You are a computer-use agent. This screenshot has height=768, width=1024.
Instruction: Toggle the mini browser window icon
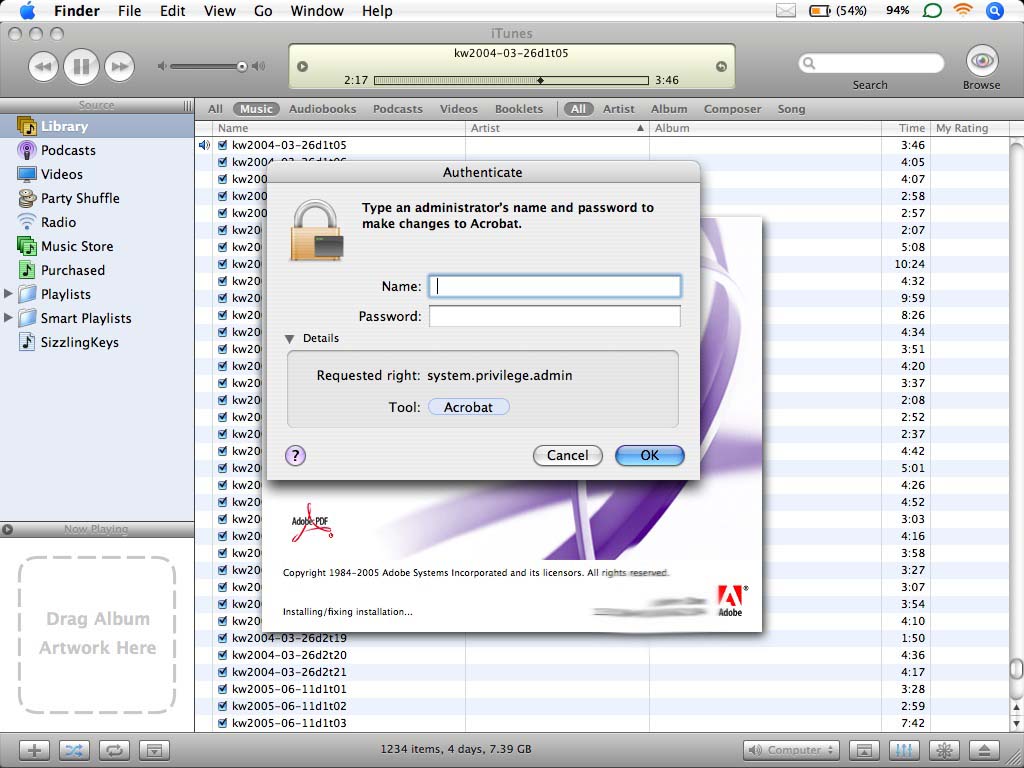coord(864,750)
